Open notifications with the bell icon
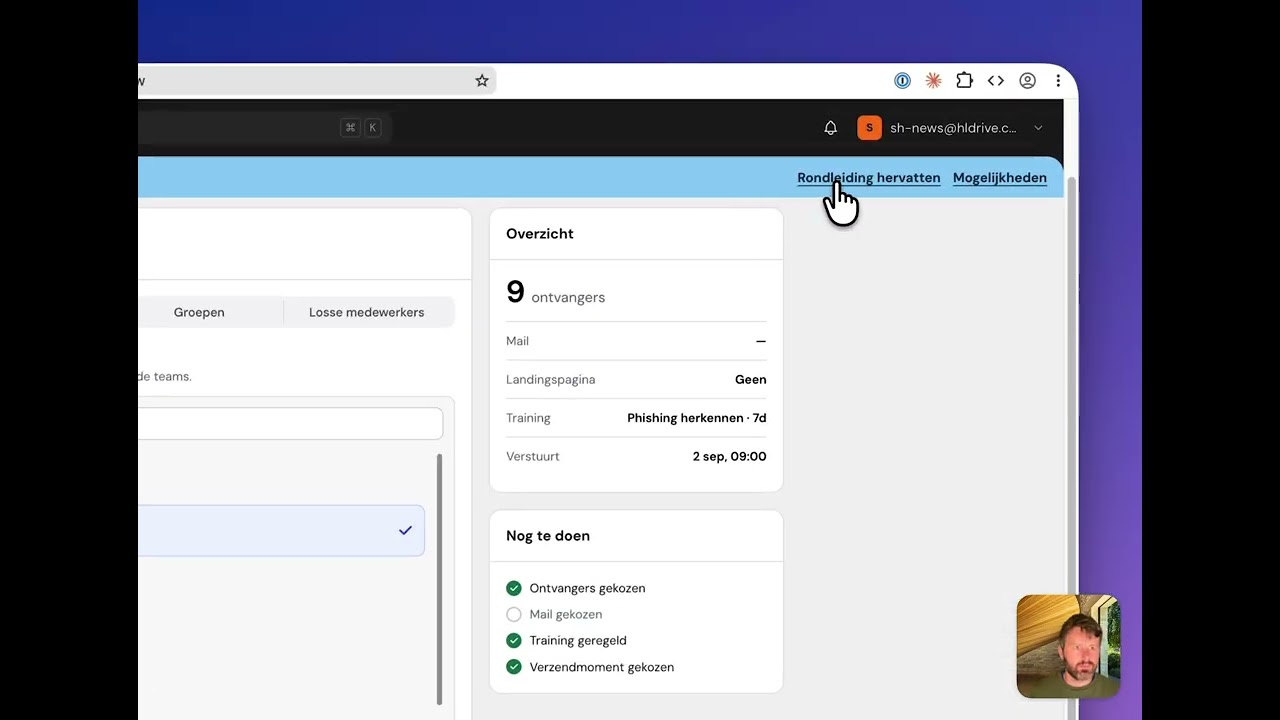The image size is (1280, 720). coord(830,128)
